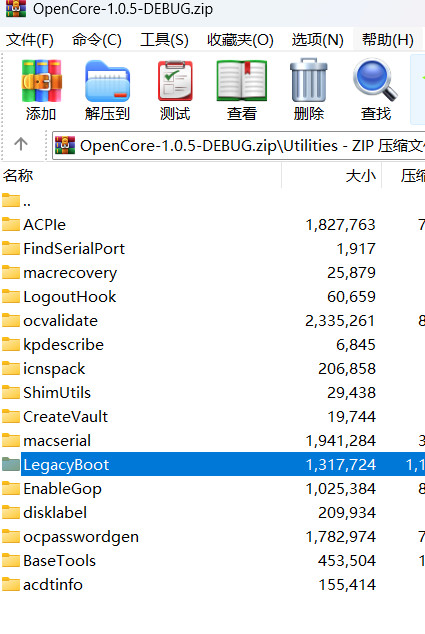
Task: Go up one folder level arrow
Action: pyautogui.click(x=21, y=144)
